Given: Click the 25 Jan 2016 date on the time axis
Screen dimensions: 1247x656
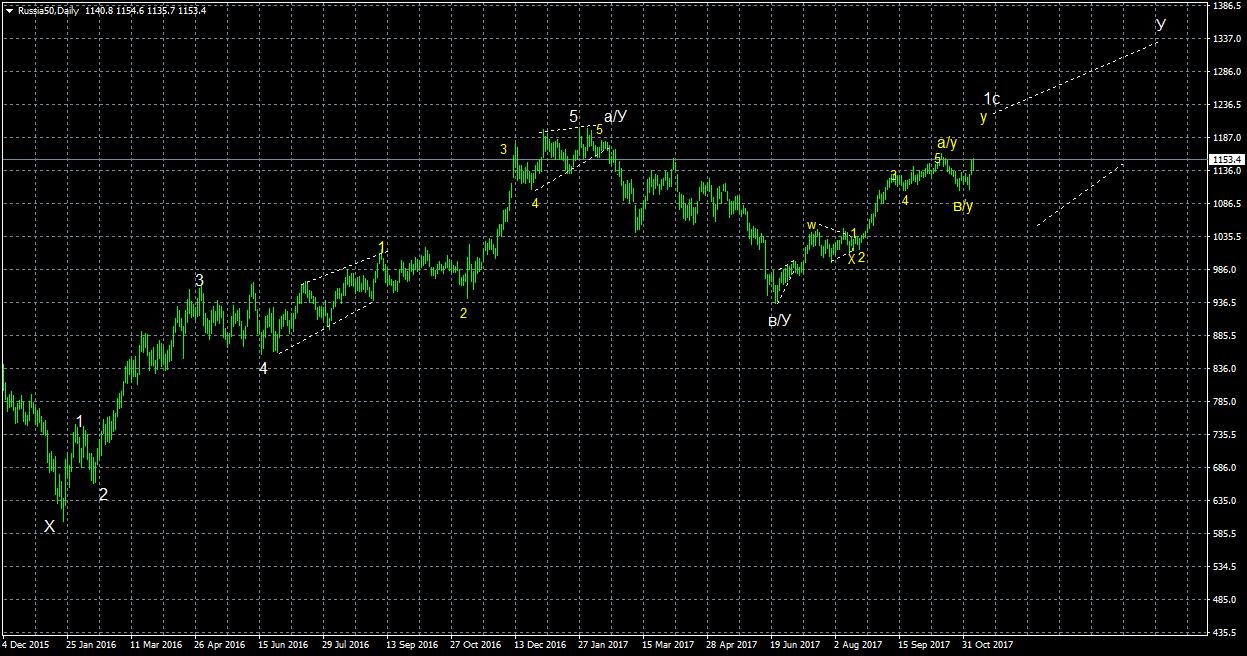Looking at the screenshot, I should [91, 646].
